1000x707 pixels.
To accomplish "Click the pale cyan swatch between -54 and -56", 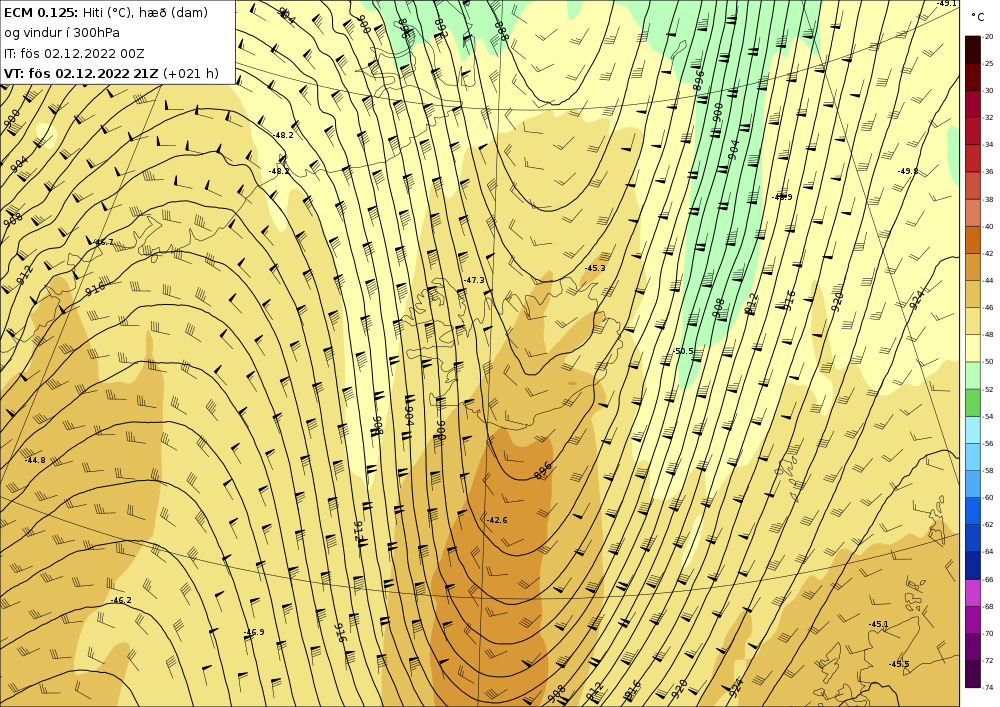I will click(973, 430).
